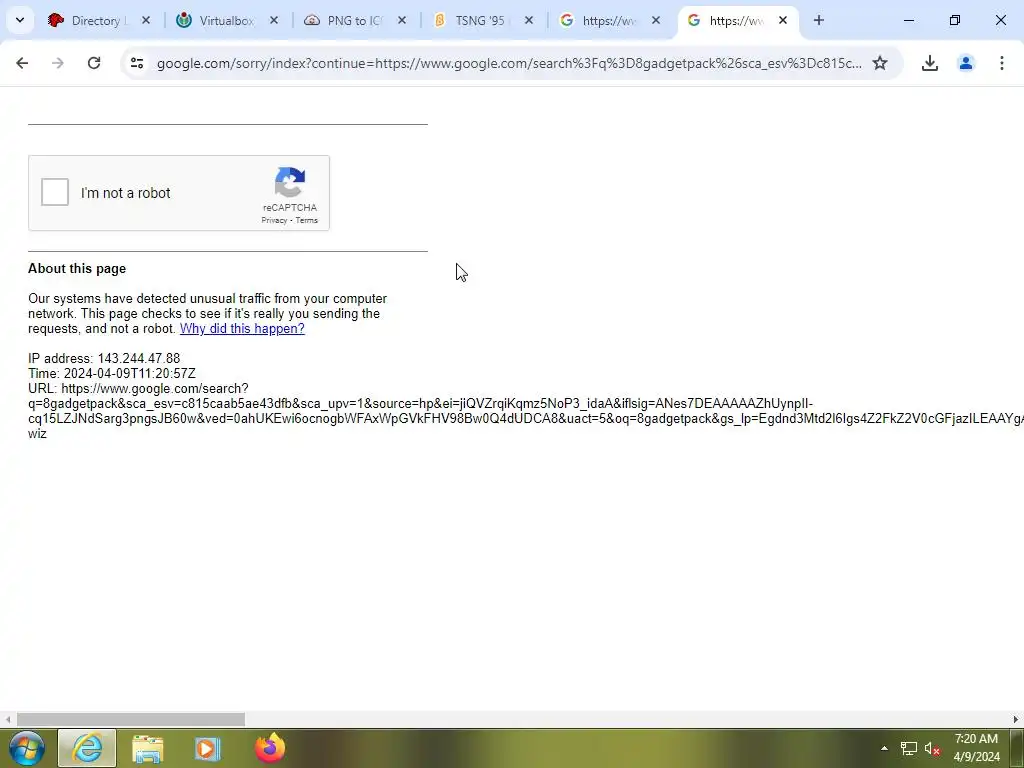Viewport: 1024px width, 768px height.
Task: Open Internet Explorer from taskbar
Action: coord(87,748)
